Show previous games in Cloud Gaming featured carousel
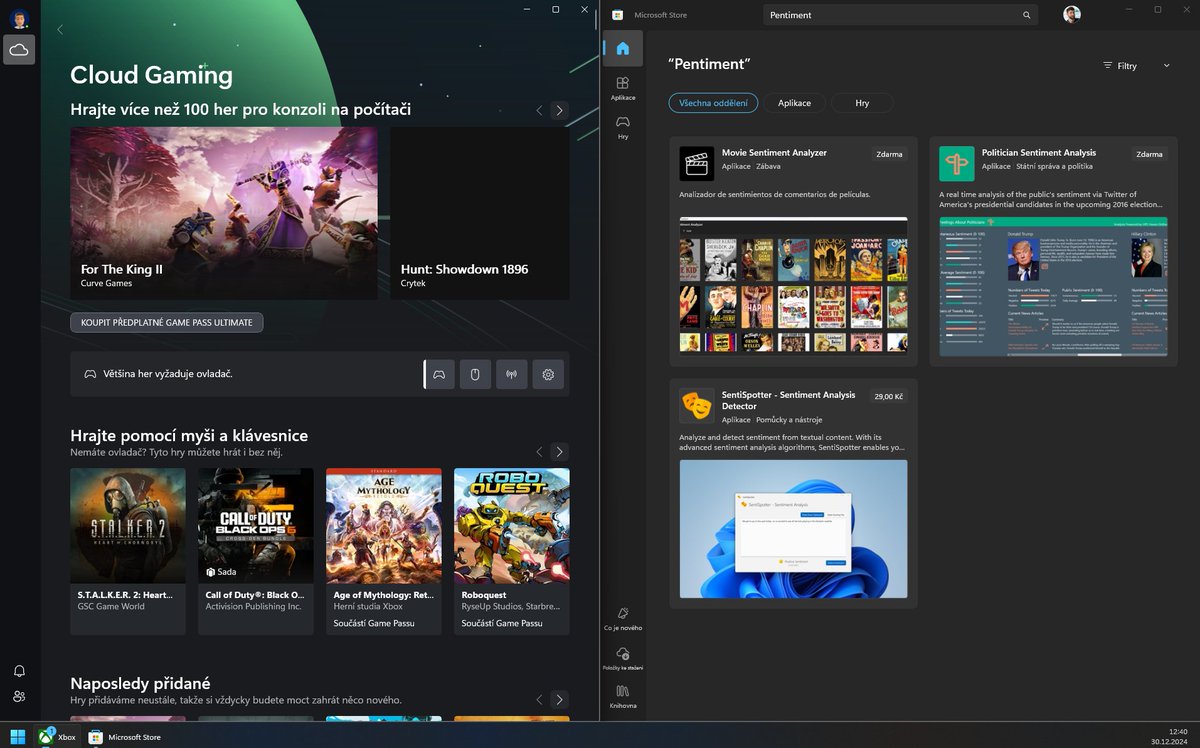The height and width of the screenshot is (748, 1200). point(539,110)
